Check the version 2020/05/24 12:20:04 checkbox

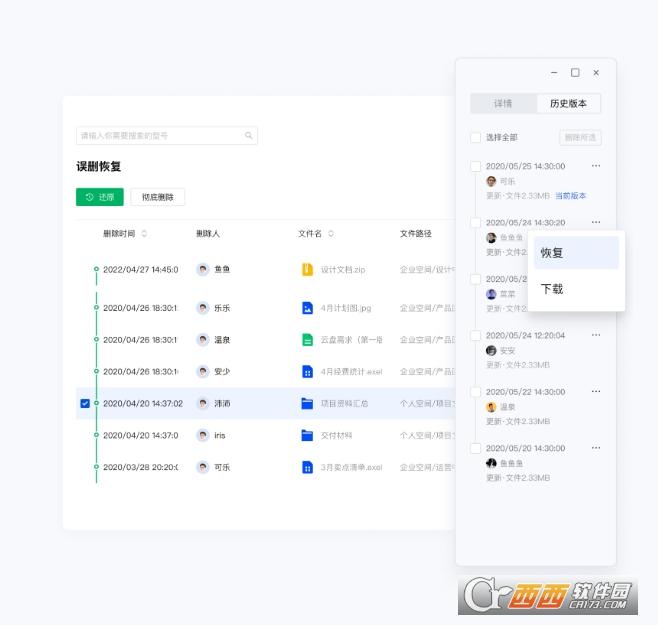coord(475,335)
